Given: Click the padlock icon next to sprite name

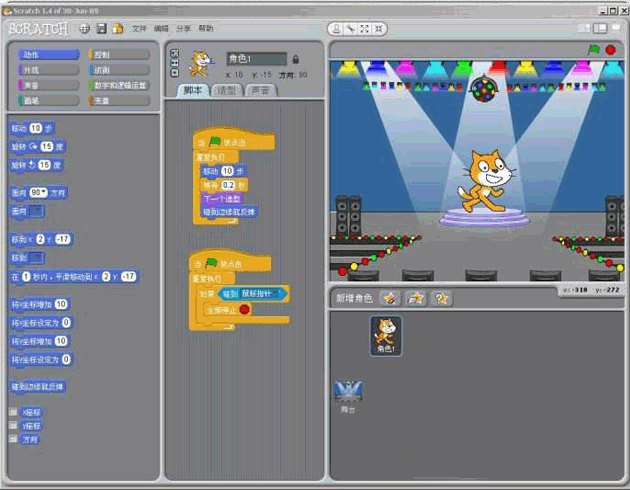Looking at the screenshot, I should [296, 59].
